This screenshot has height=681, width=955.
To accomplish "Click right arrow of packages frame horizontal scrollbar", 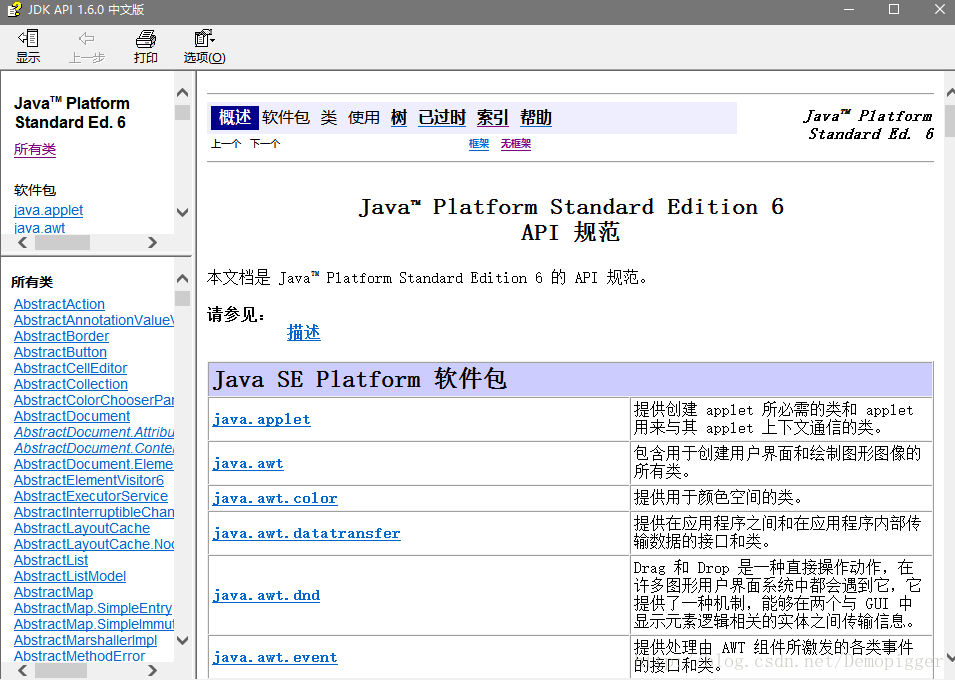I will (152, 242).
